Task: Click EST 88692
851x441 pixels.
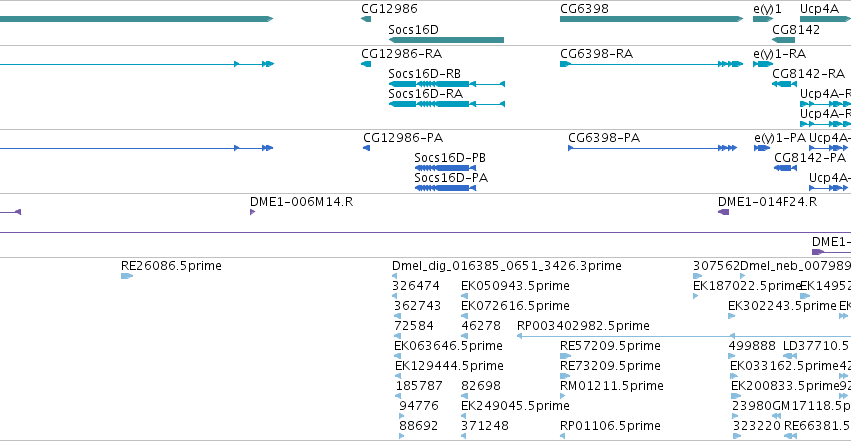Action: [418, 426]
